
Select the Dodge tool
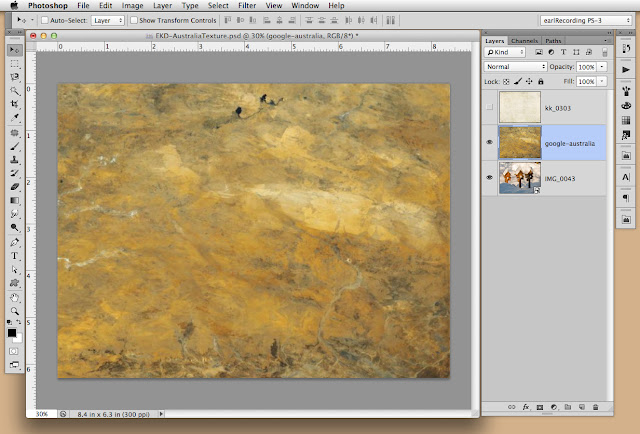coord(15,227)
